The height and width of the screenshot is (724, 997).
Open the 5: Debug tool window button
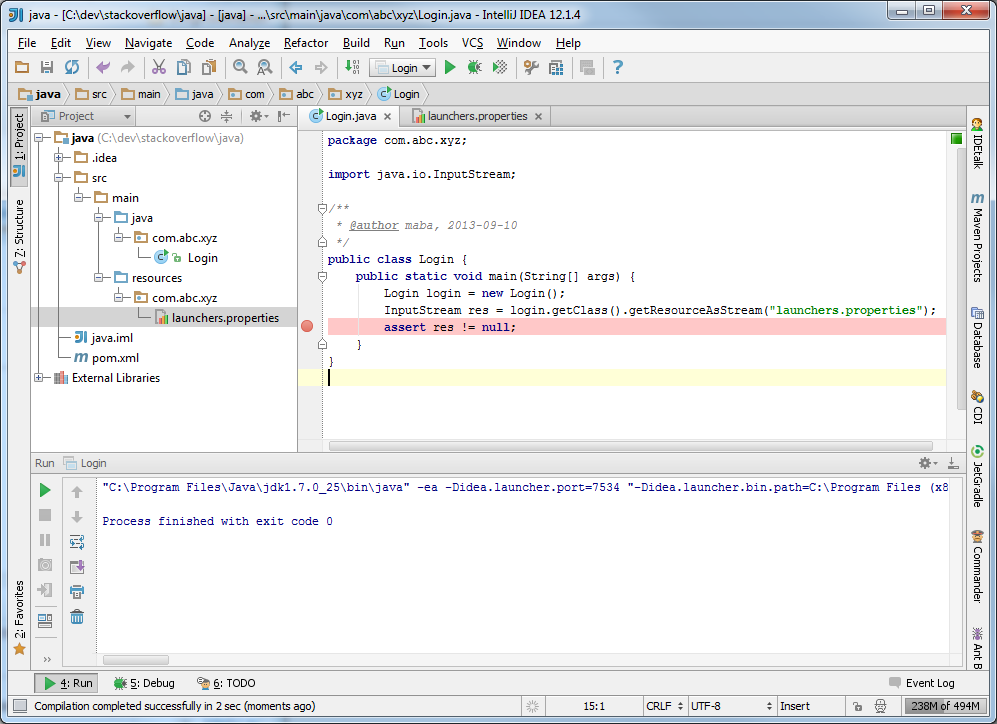click(144, 683)
